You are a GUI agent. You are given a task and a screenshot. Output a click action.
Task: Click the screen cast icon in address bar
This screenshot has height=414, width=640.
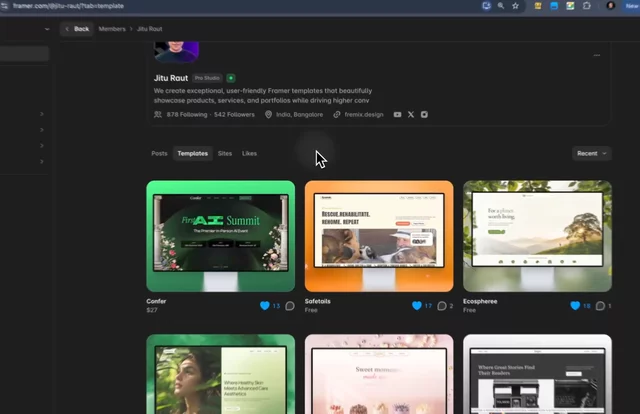point(486,6)
